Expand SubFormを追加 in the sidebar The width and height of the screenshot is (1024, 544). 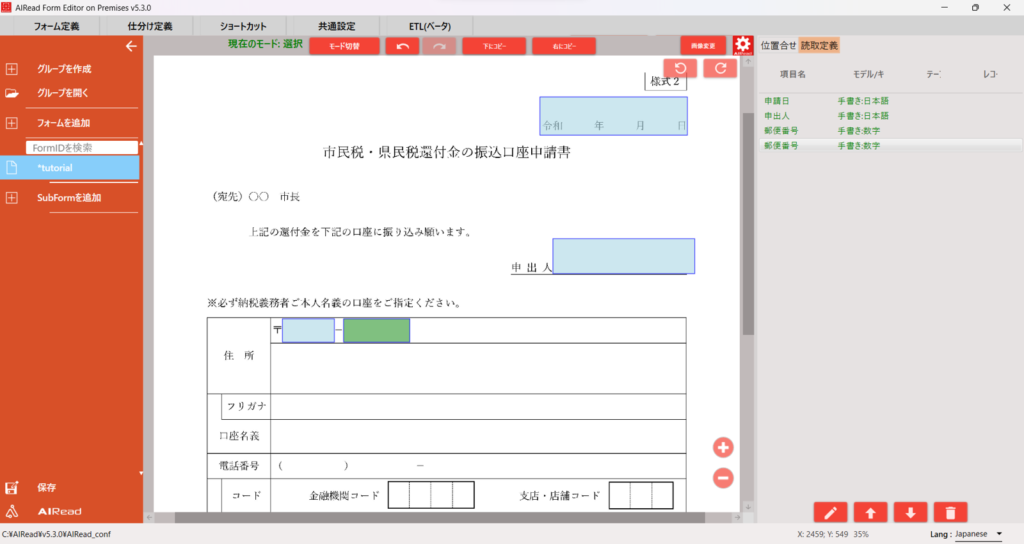12,198
